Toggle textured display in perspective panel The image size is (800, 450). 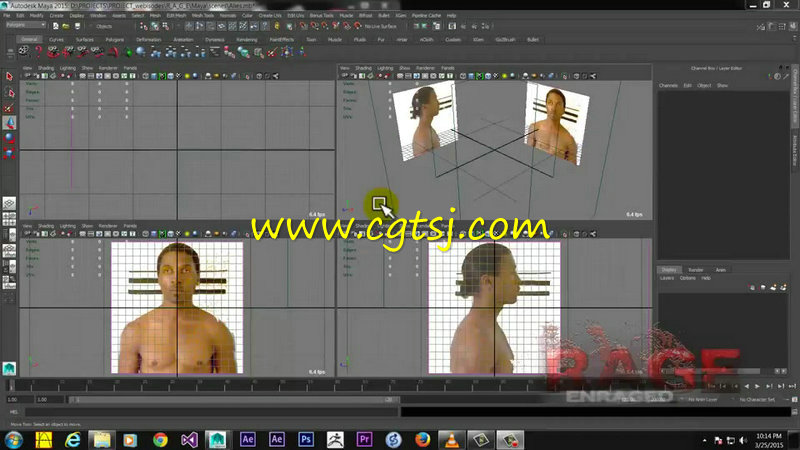click(496, 76)
